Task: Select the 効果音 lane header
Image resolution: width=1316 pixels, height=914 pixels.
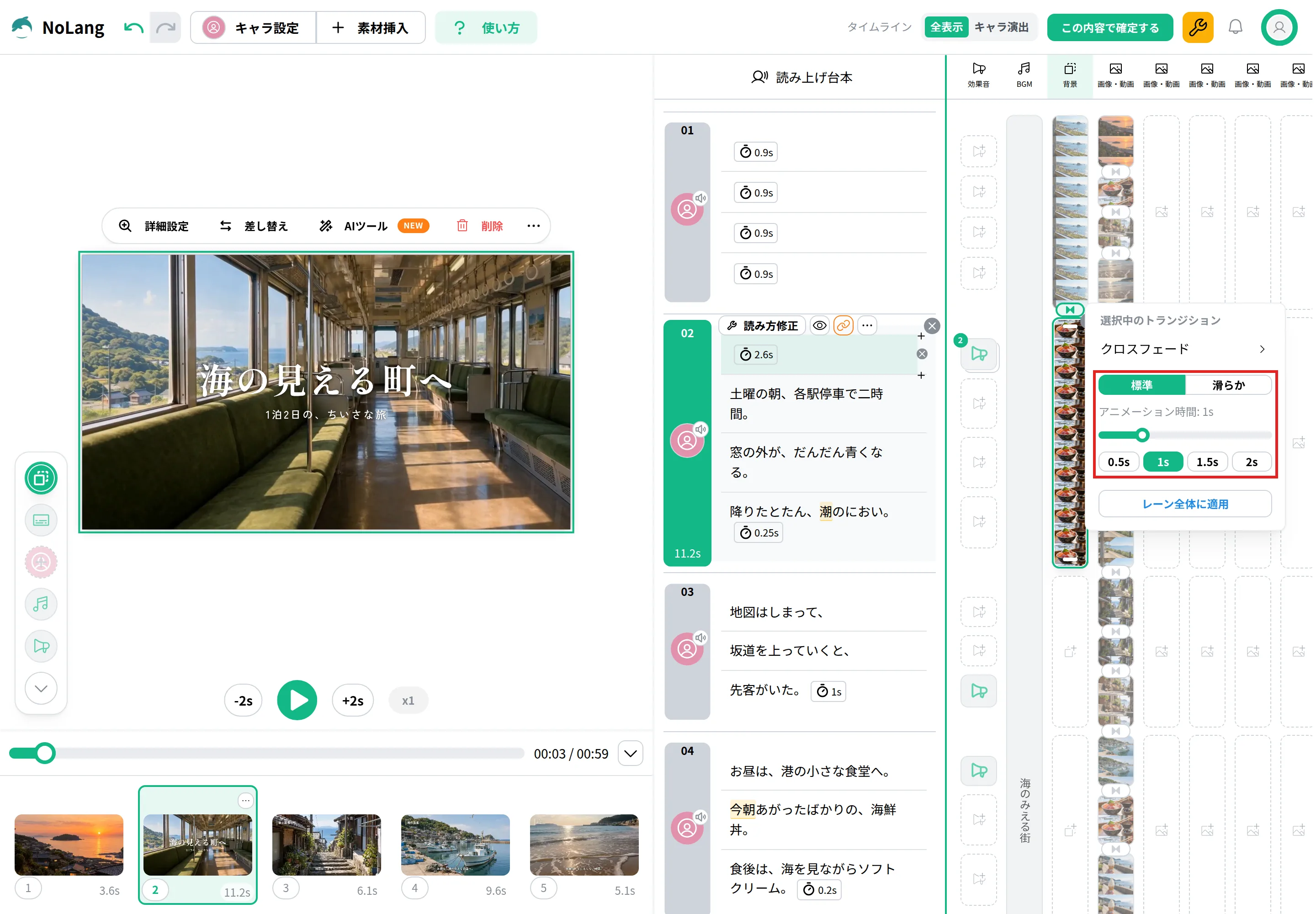Action: [x=978, y=75]
